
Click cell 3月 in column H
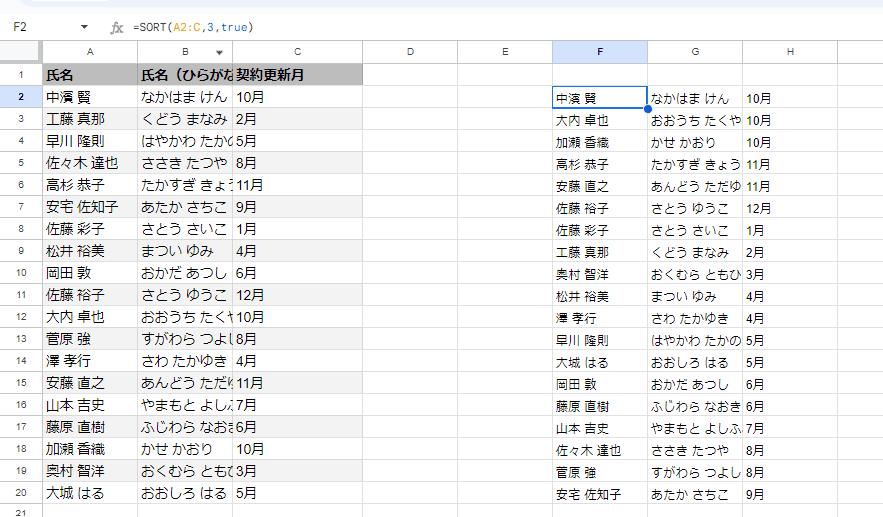[x=790, y=274]
